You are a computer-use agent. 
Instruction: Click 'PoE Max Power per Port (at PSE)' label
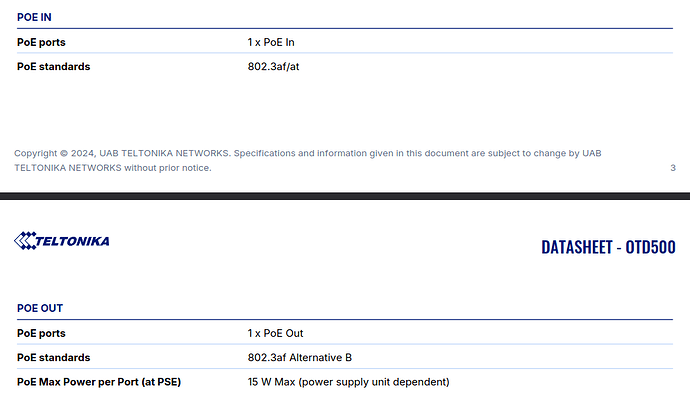pyautogui.click(x=99, y=382)
